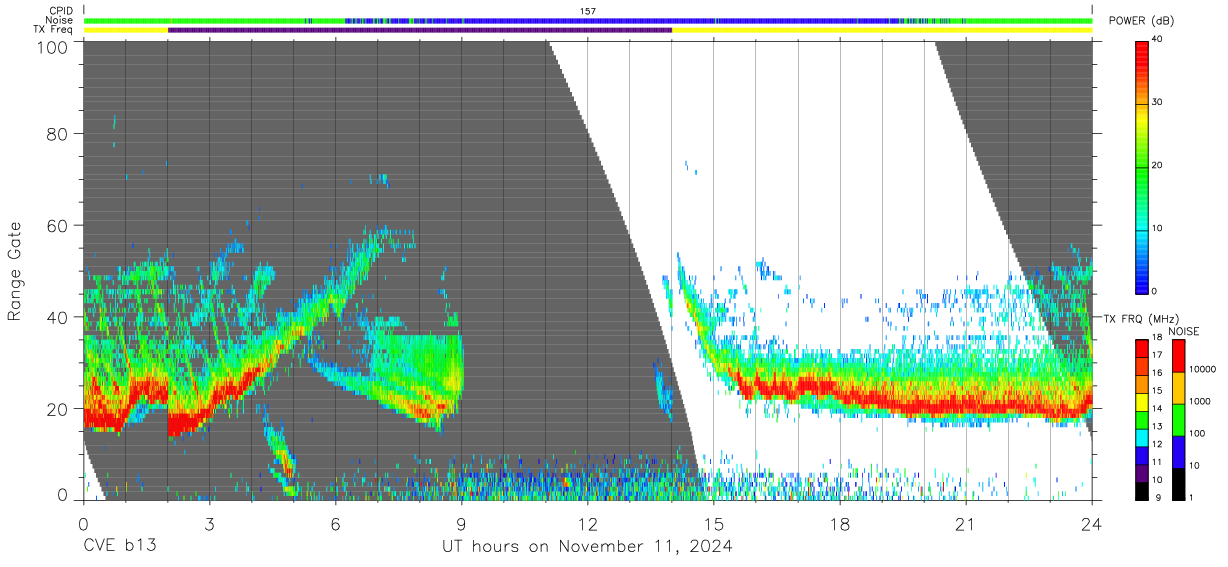Click the TX Freq row label
The height and width of the screenshot is (567, 1228).
(x=54, y=30)
